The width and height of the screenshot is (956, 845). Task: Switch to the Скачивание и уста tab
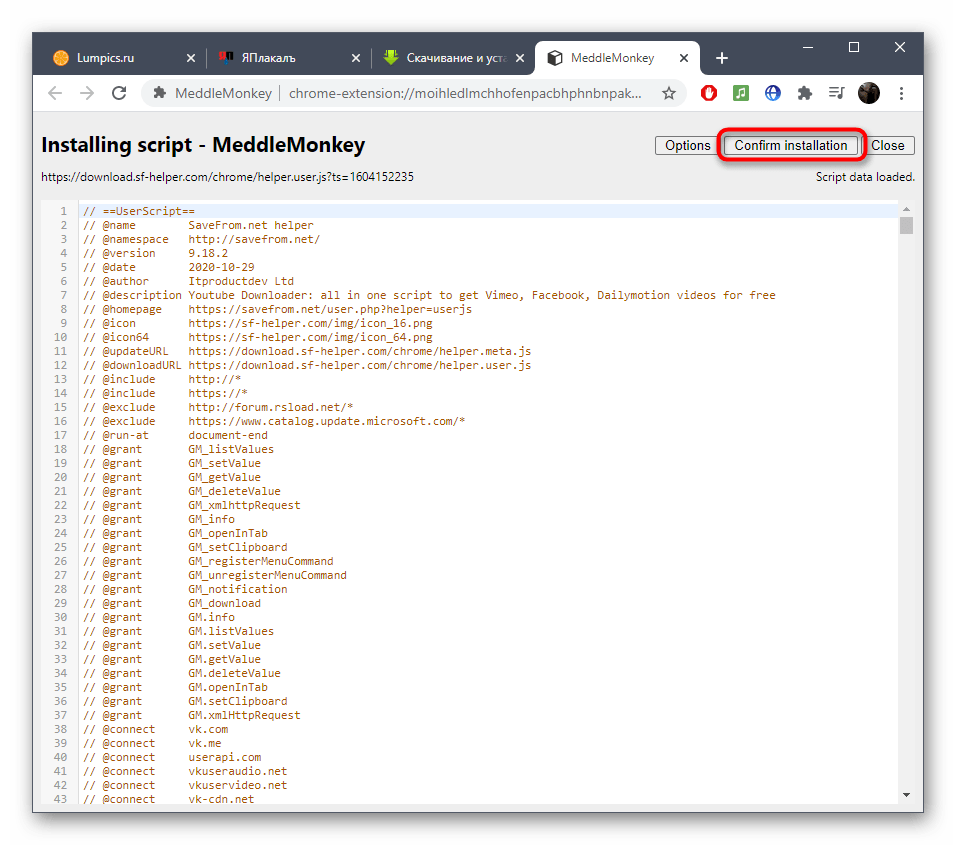[x=451, y=58]
